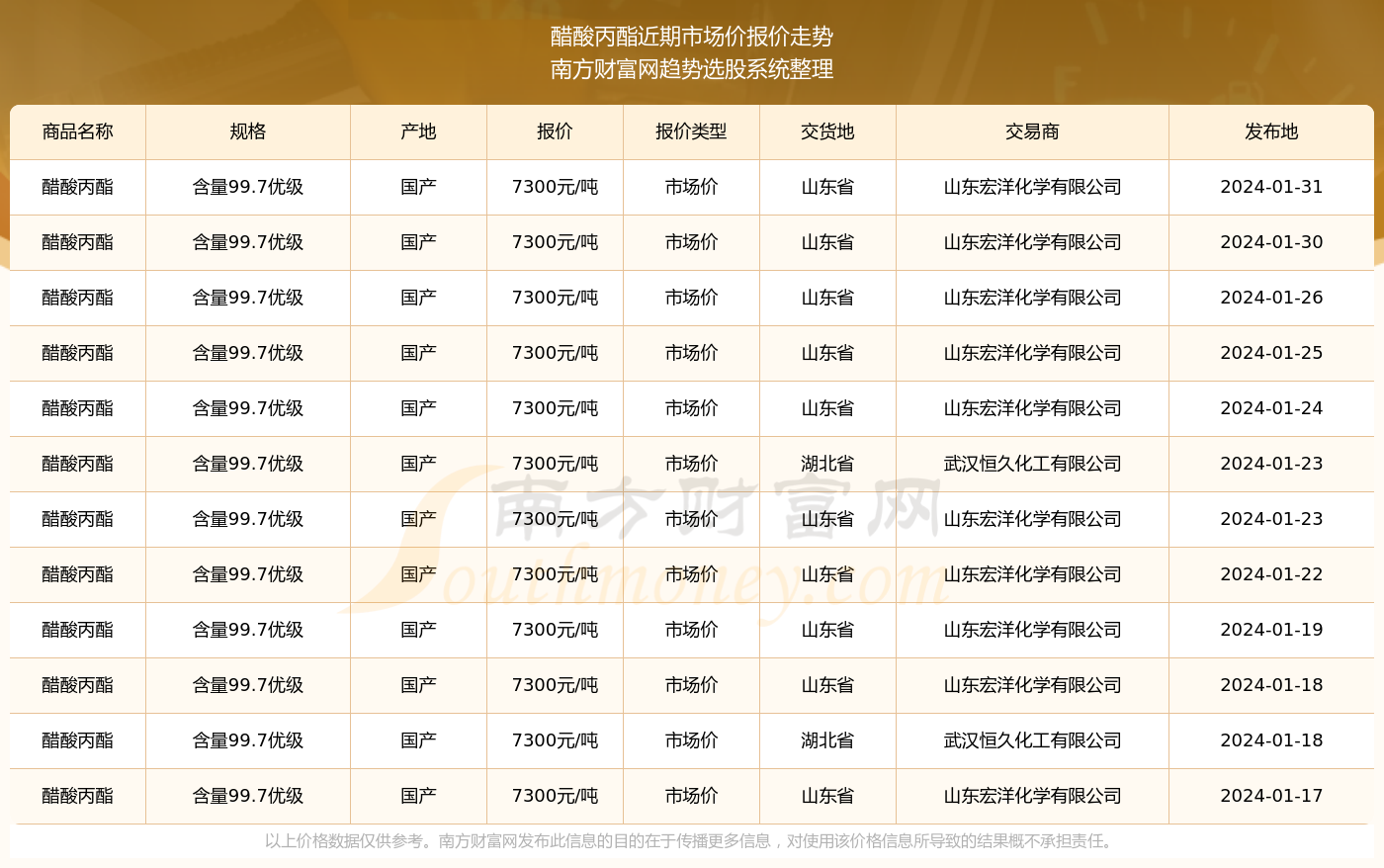
Task: Select the date cell 2024-01-17
Action: tap(1272, 796)
